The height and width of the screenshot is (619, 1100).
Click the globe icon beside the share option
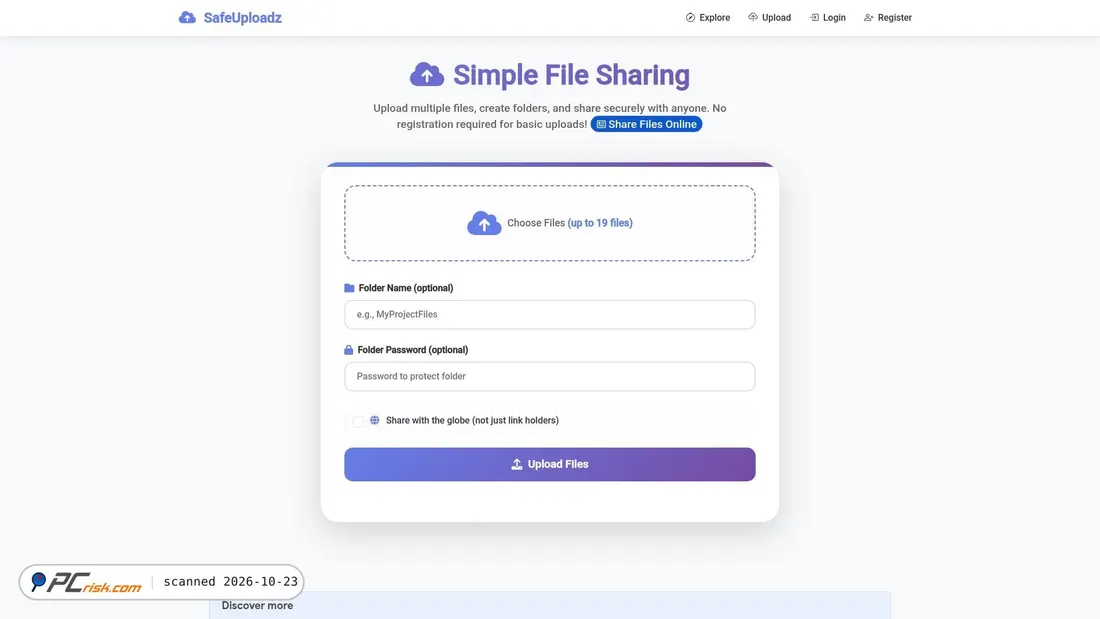click(375, 420)
